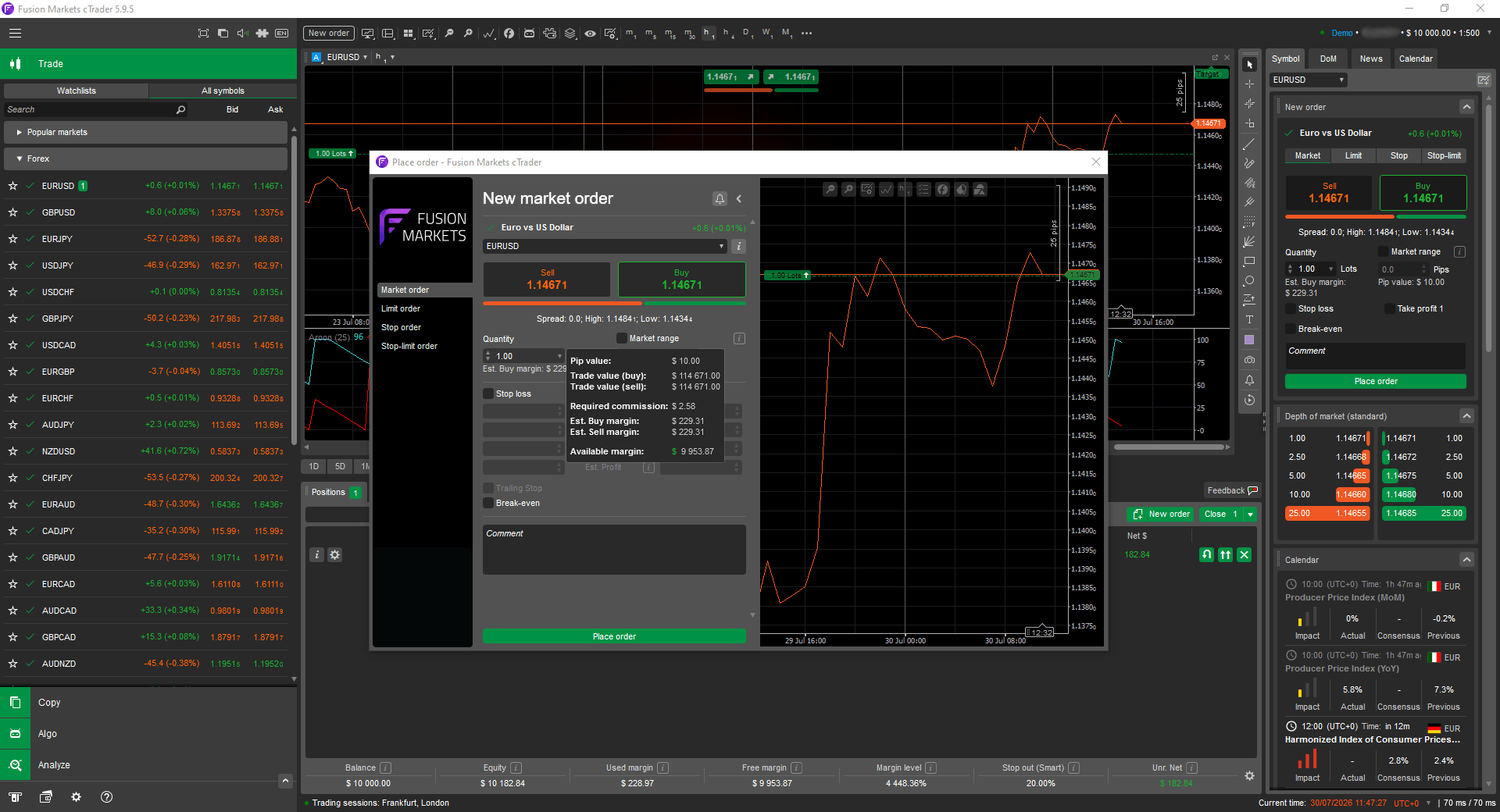Image resolution: width=1500 pixels, height=812 pixels.
Task: Select the m15 timeframe in the toolbar
Action: [x=670, y=33]
